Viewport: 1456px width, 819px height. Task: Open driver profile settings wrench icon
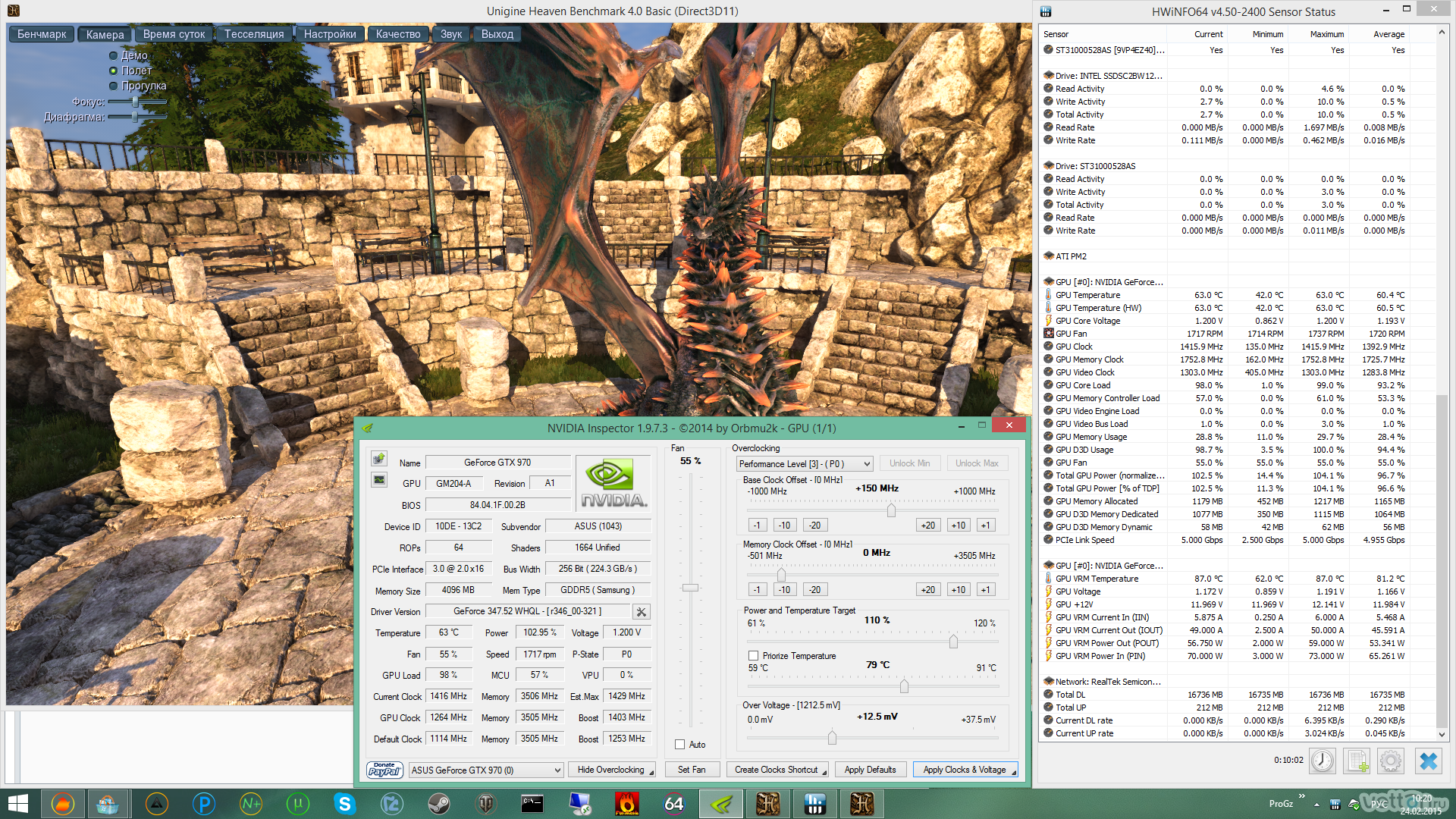(x=641, y=612)
